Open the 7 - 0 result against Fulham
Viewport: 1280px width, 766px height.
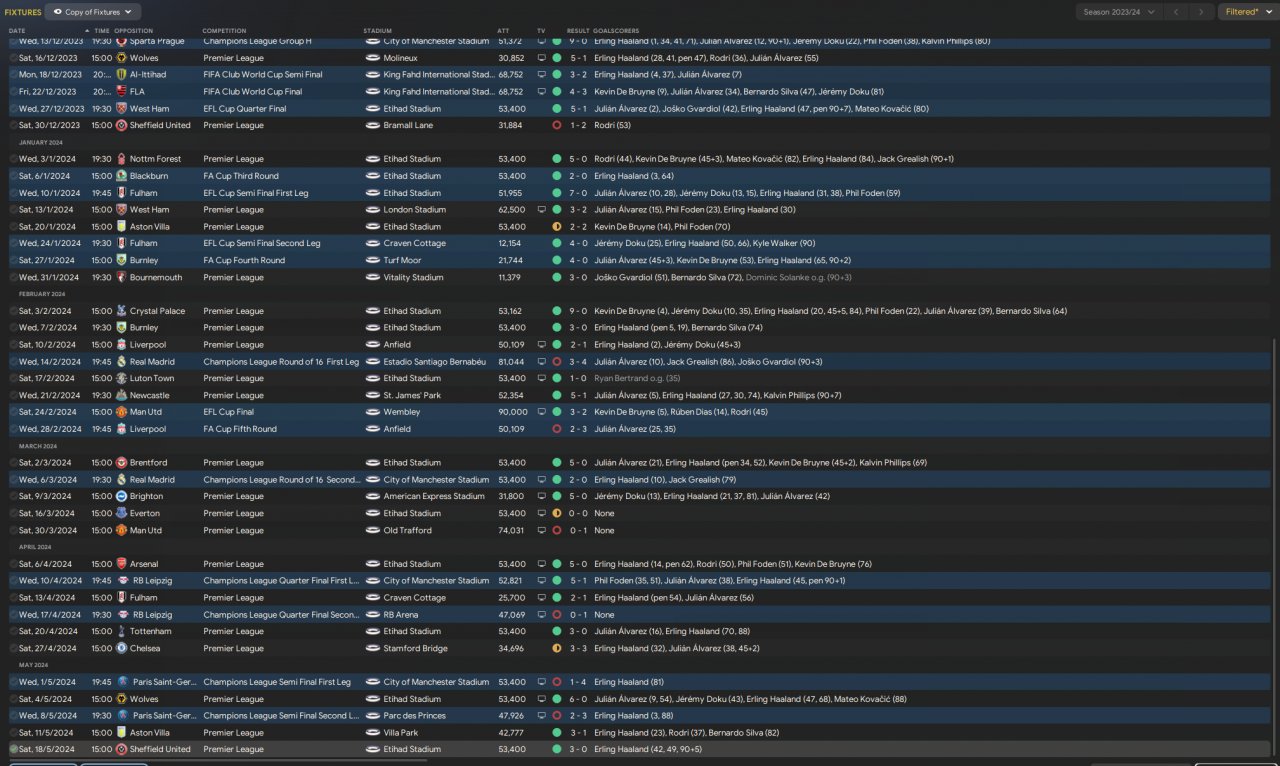(580, 193)
